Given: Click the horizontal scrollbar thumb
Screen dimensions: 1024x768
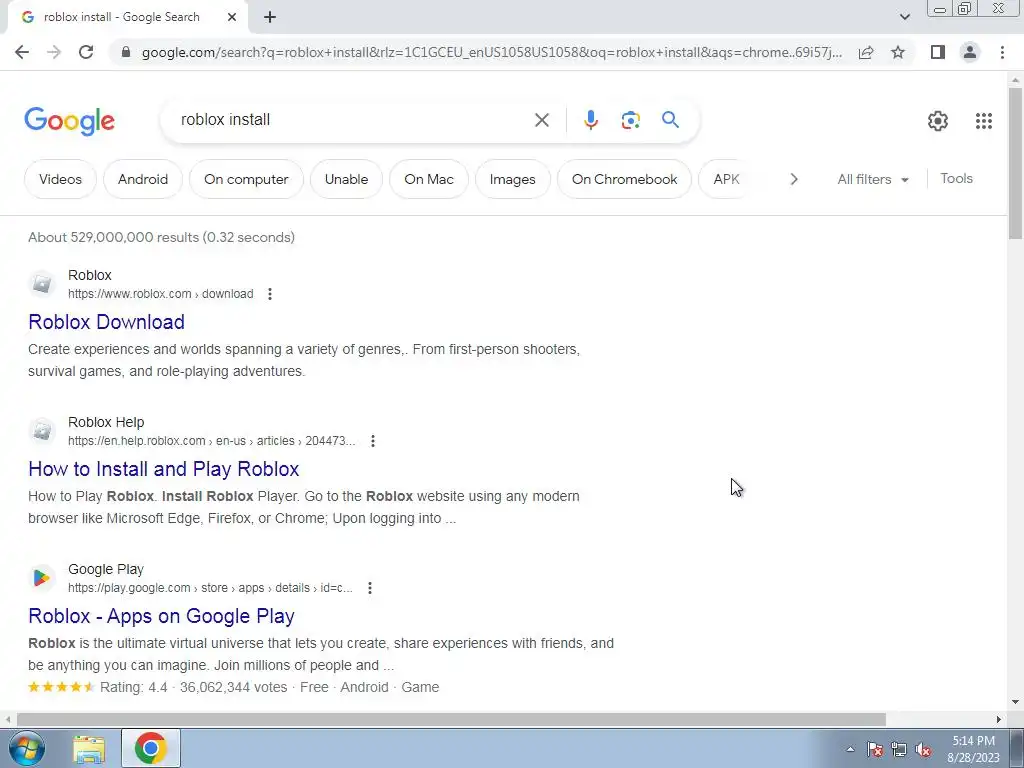Looking at the screenshot, I should coord(451,719).
